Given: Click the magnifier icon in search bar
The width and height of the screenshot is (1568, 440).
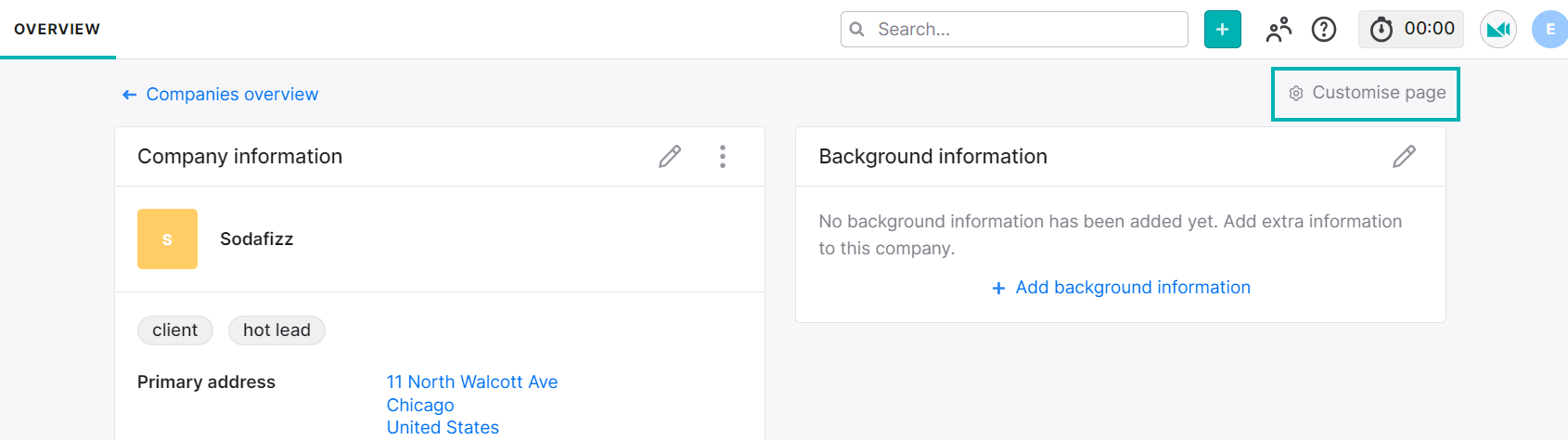Looking at the screenshot, I should click(x=857, y=30).
